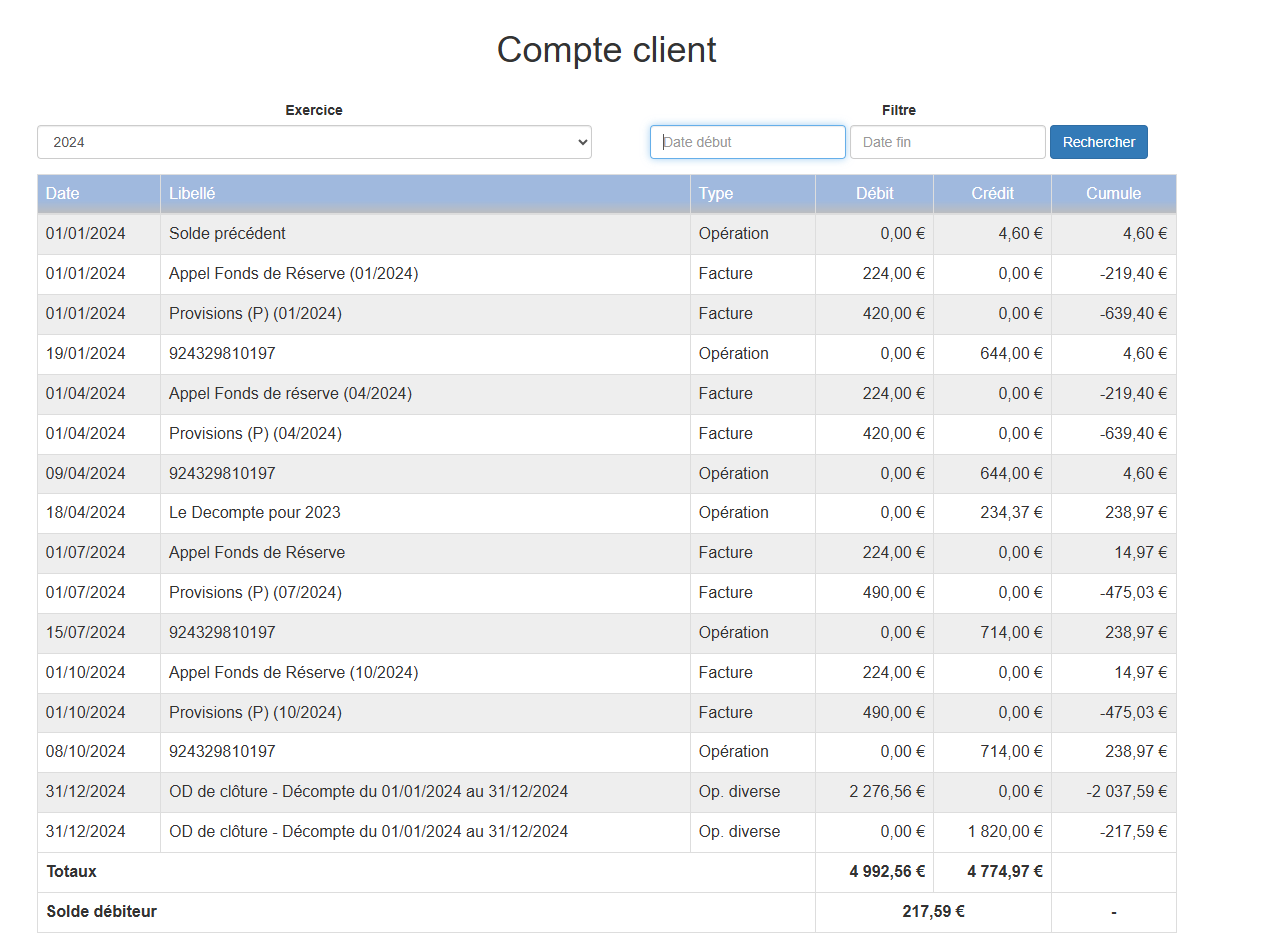Image resolution: width=1283 pixels, height=948 pixels.
Task: Select Appel Fonds de Réserve (01/2024) row
Action: (293, 274)
